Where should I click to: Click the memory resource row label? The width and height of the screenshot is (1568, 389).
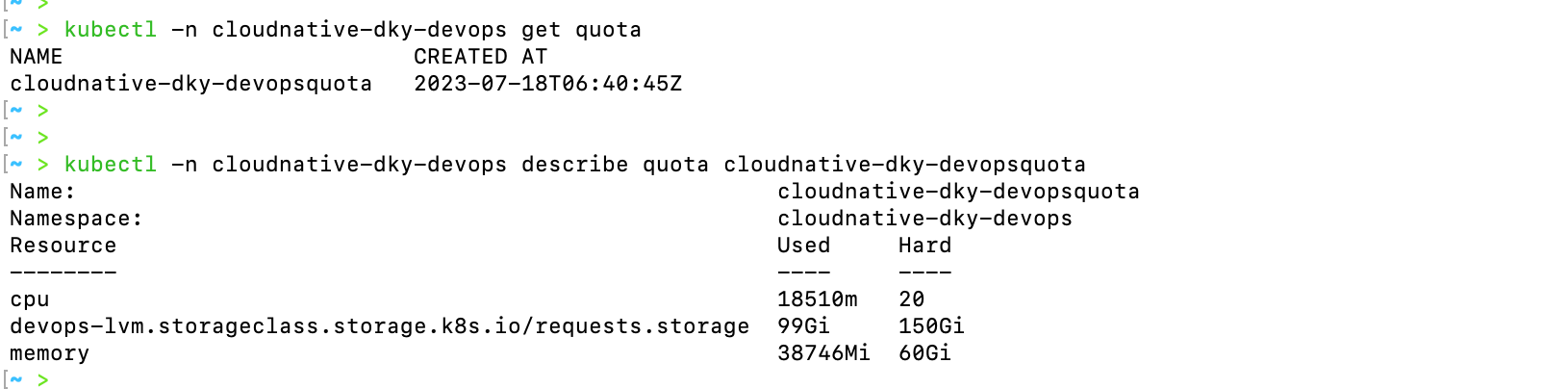(49, 353)
